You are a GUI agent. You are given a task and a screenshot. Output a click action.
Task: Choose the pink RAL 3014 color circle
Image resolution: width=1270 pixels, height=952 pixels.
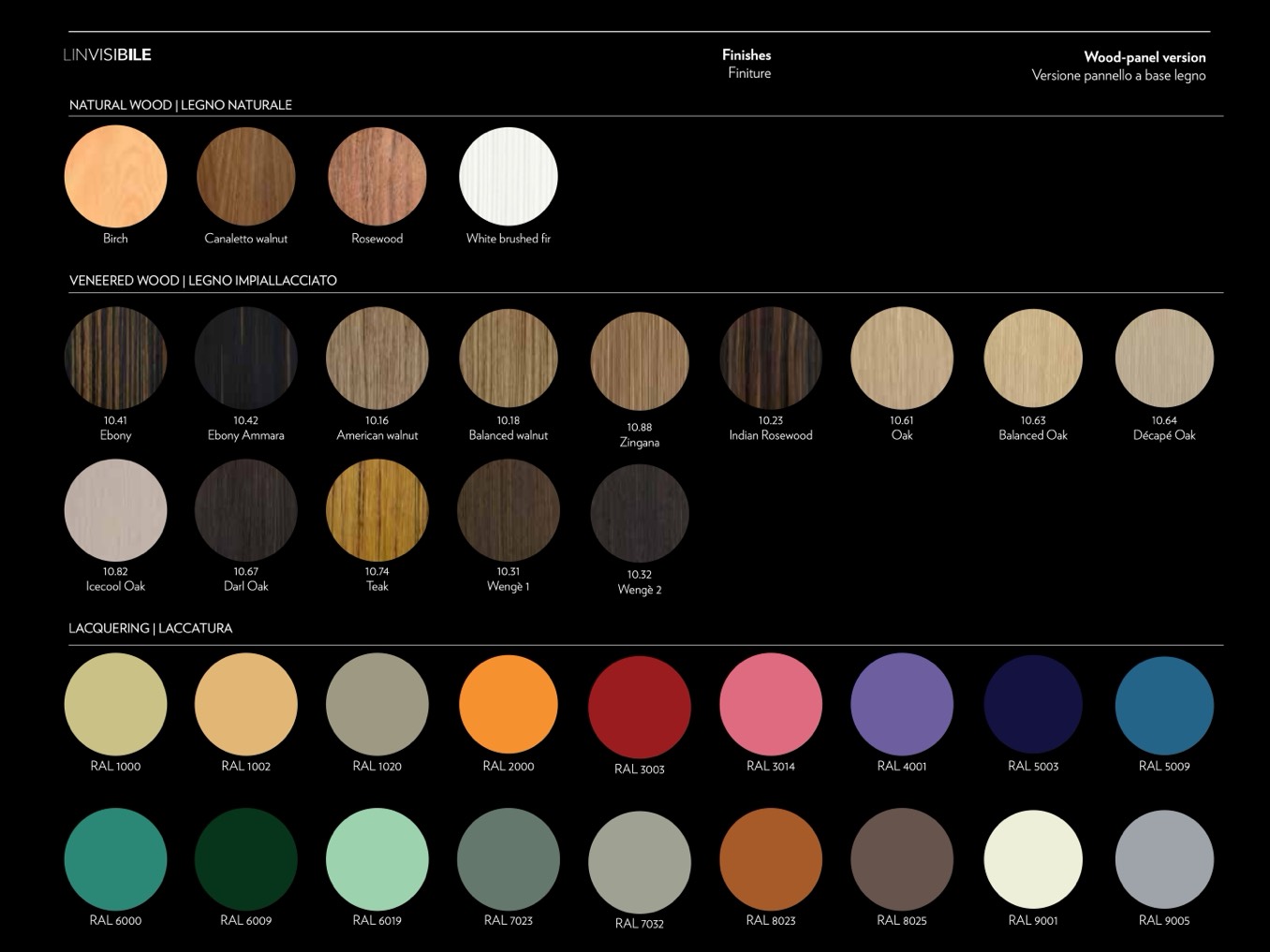(770, 704)
